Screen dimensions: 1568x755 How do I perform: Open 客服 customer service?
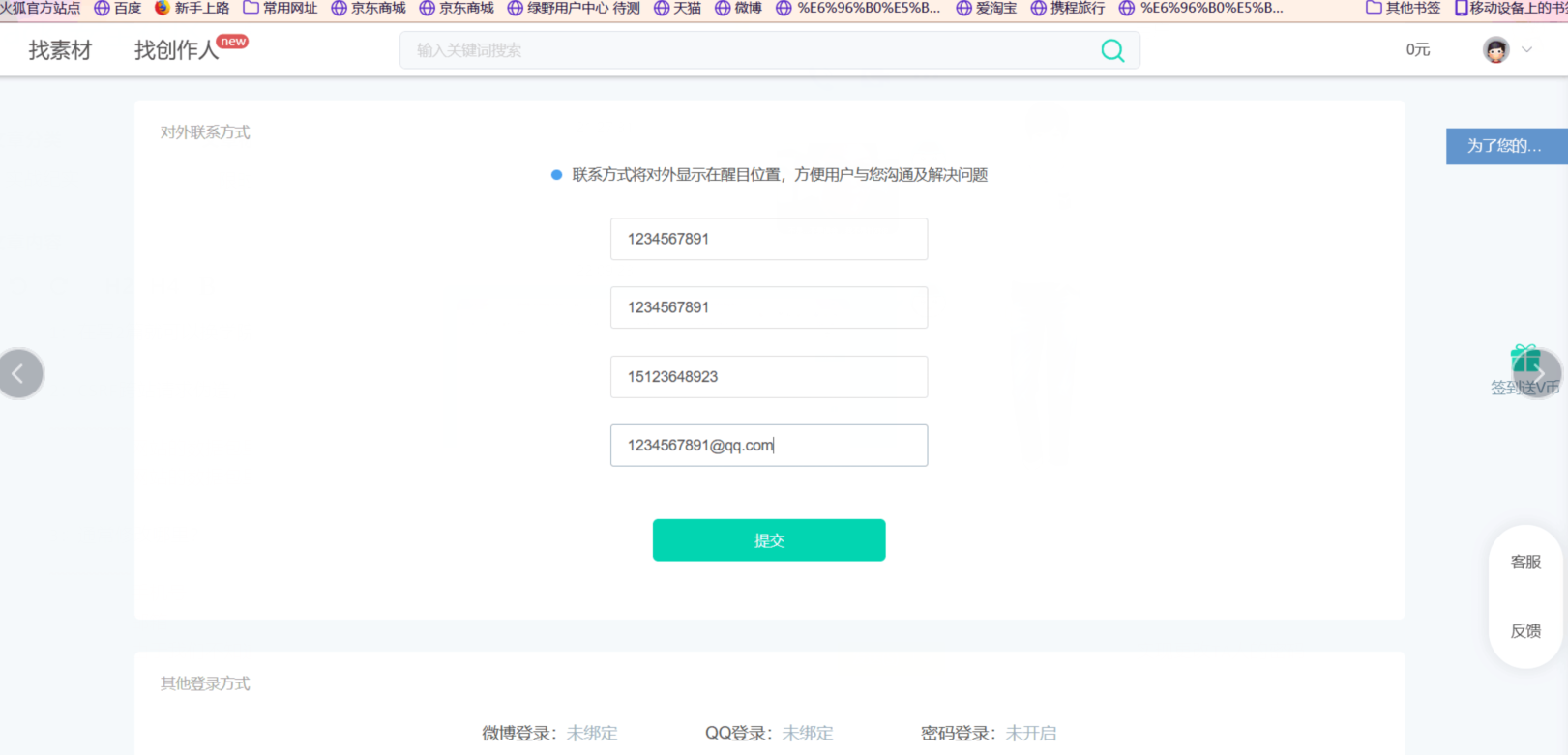click(1525, 562)
